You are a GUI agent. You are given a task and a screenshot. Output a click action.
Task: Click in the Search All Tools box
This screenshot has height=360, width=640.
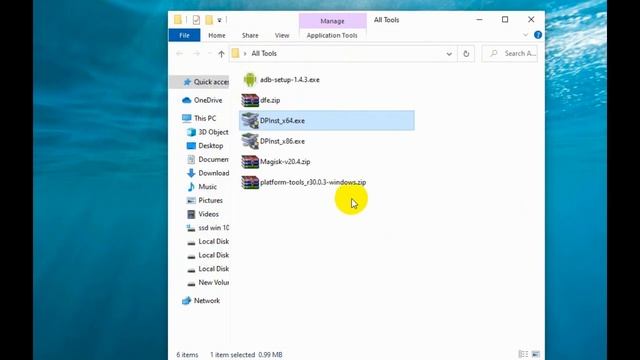[x=510, y=53]
